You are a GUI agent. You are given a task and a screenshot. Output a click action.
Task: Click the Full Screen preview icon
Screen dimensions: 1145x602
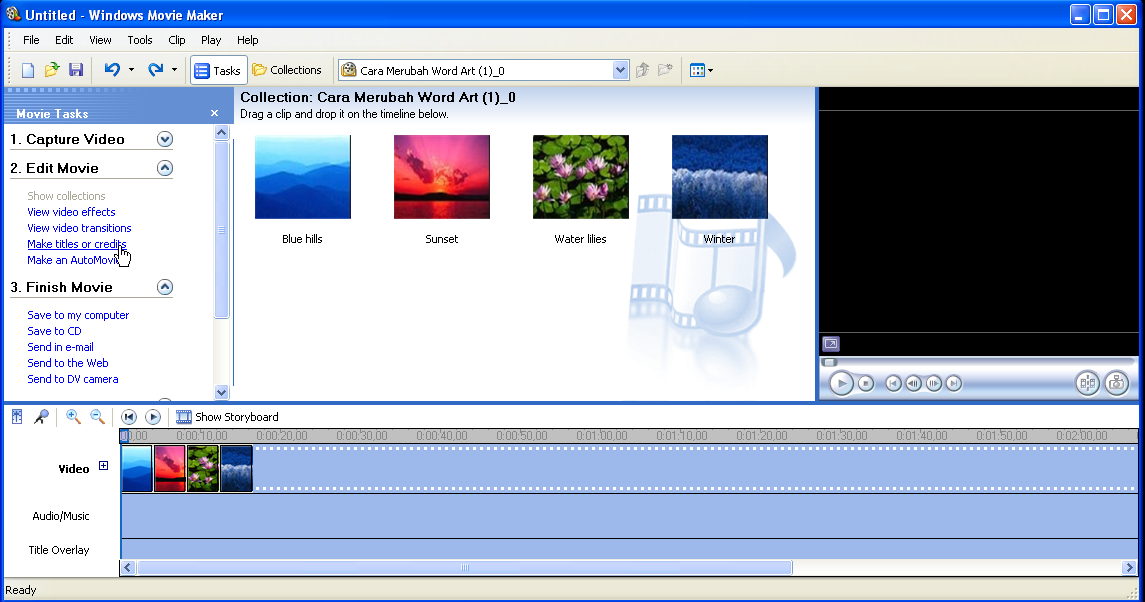coord(830,343)
